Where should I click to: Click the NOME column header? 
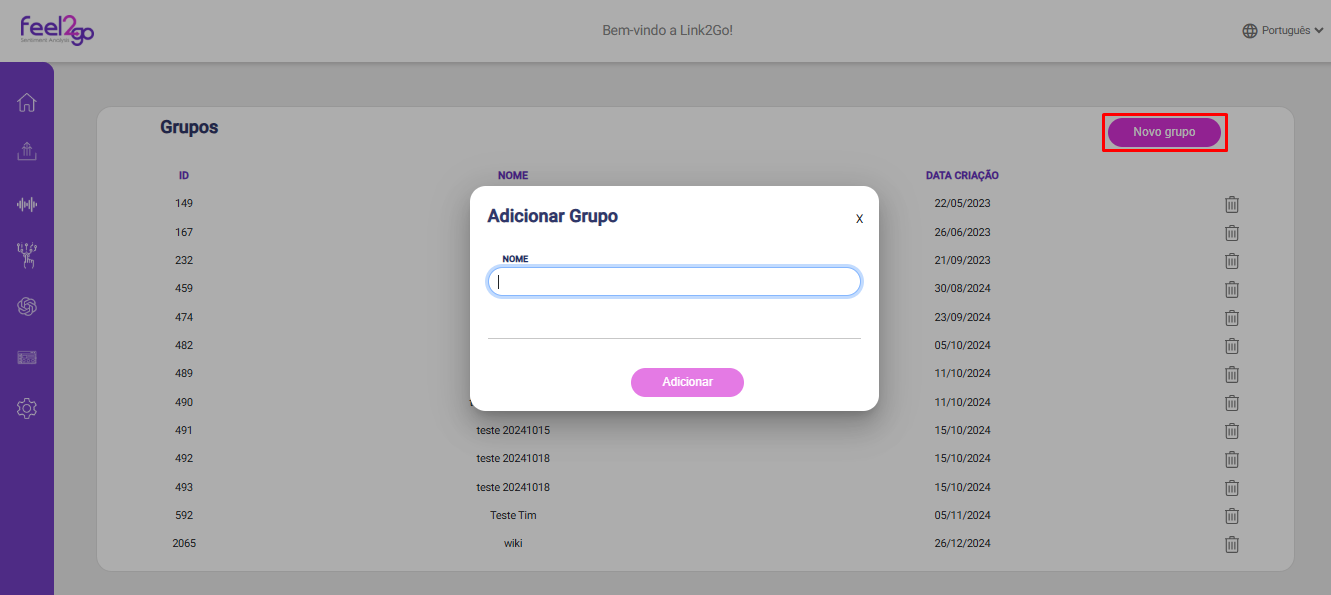[x=513, y=175]
